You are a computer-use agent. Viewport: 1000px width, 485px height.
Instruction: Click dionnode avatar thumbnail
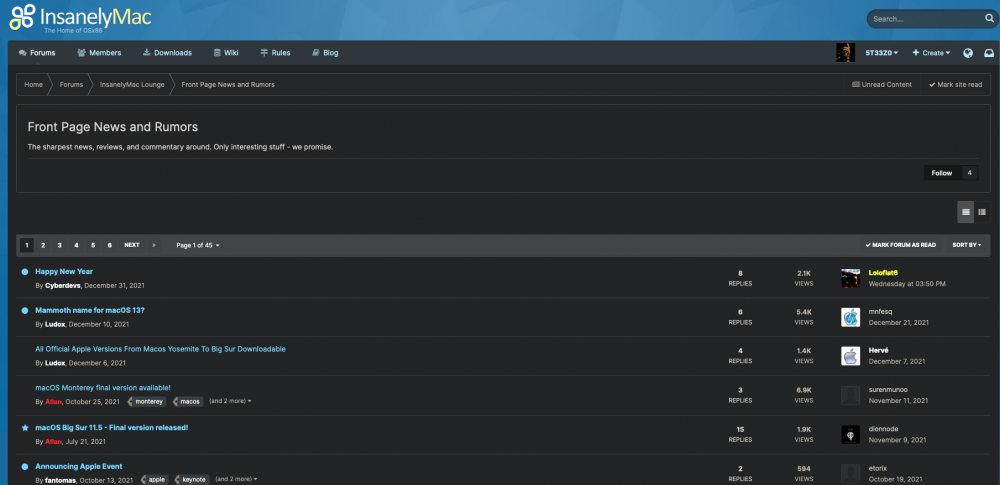tap(850, 435)
